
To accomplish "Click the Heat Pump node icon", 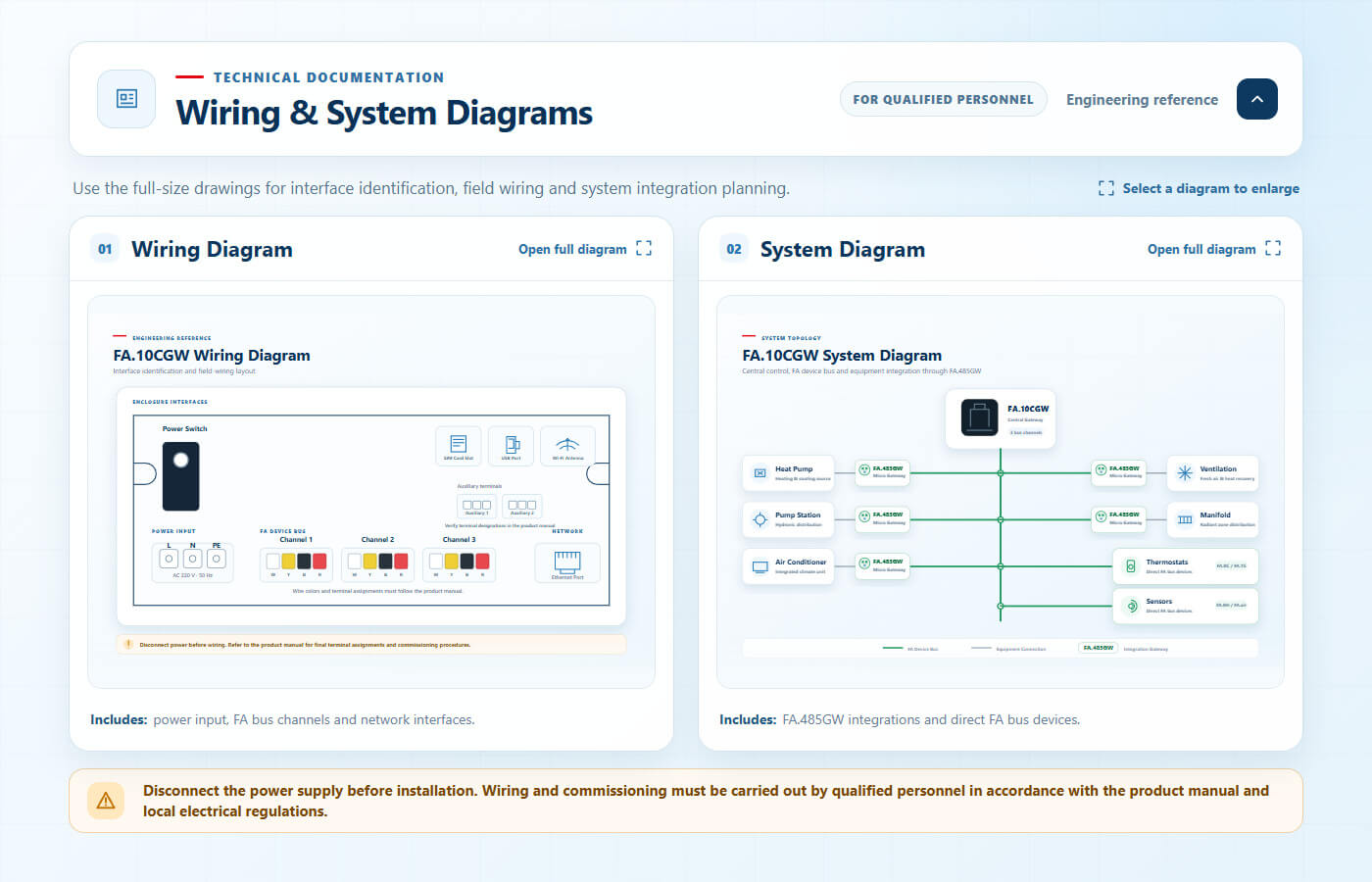I will [759, 473].
